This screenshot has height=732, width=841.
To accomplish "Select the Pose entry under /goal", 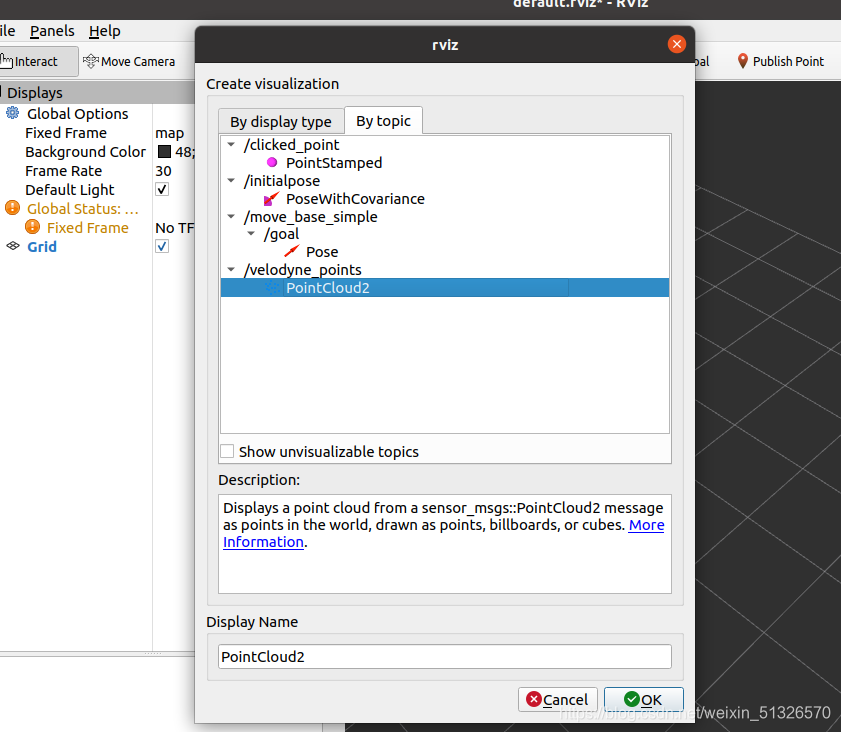I will (x=322, y=252).
